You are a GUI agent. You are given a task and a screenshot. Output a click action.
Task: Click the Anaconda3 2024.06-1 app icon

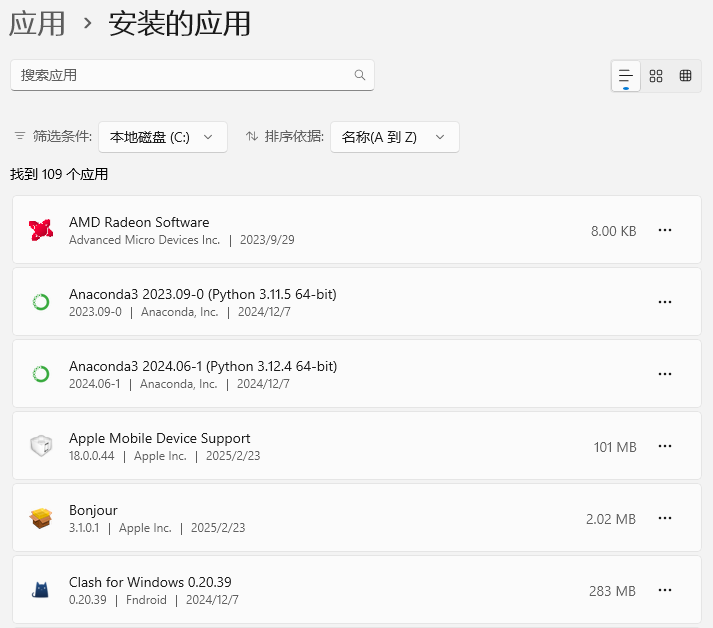[40, 374]
